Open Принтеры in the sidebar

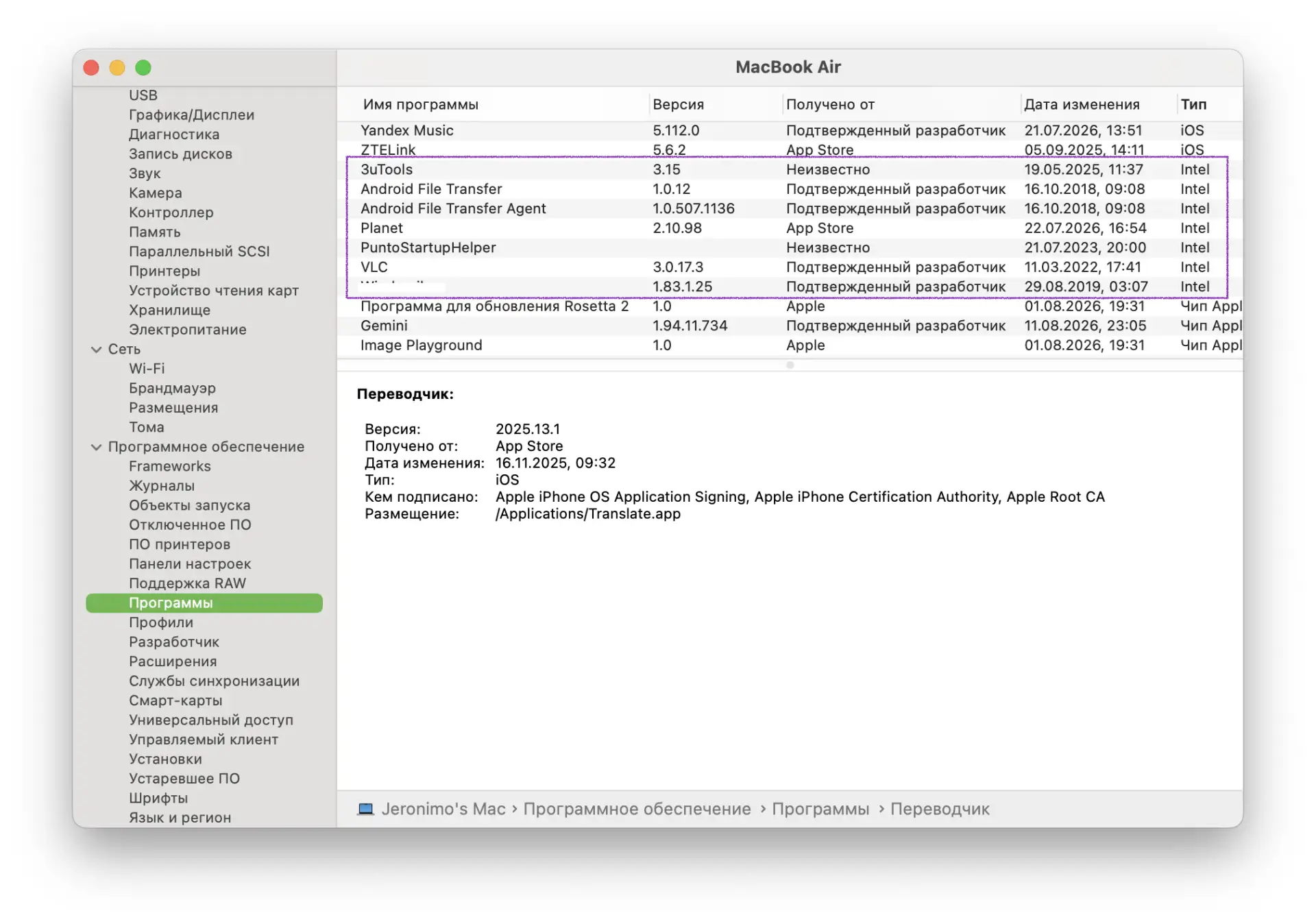164,271
